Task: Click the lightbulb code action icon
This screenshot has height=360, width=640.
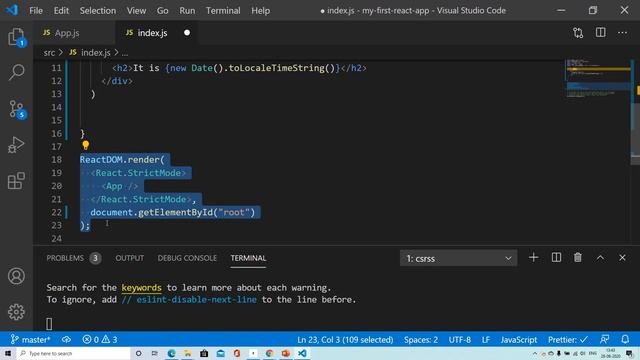Action: pyautogui.click(x=85, y=145)
